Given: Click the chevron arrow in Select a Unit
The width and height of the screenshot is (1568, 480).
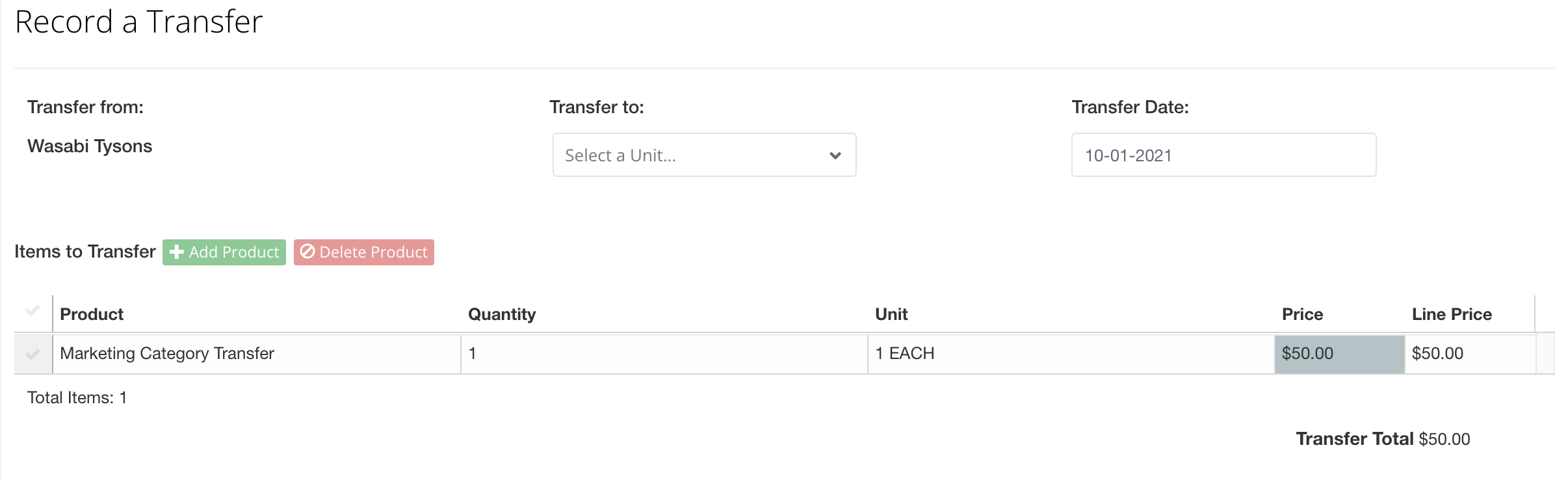Looking at the screenshot, I should (835, 155).
